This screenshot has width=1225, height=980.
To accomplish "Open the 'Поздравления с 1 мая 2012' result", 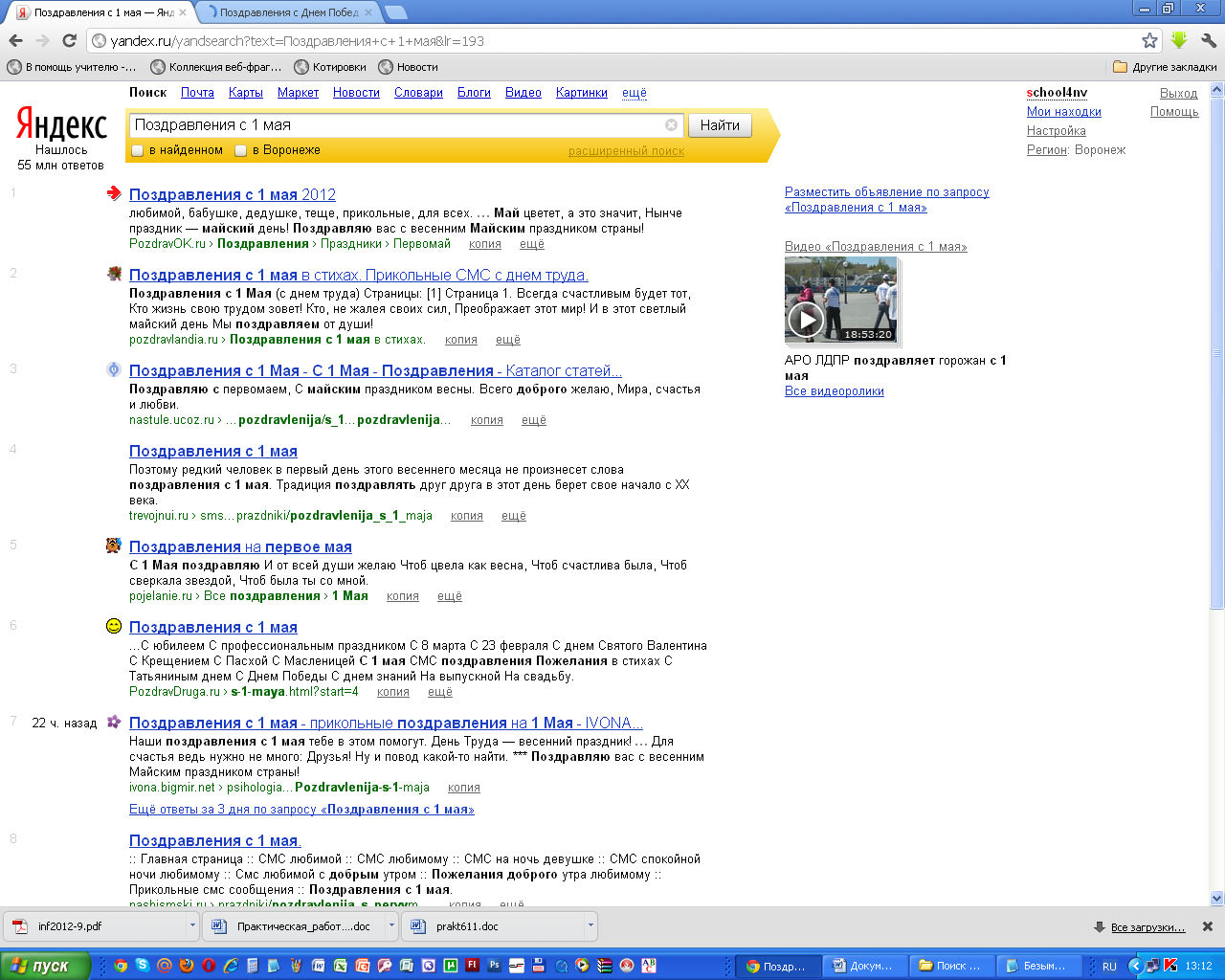I will click(233, 194).
